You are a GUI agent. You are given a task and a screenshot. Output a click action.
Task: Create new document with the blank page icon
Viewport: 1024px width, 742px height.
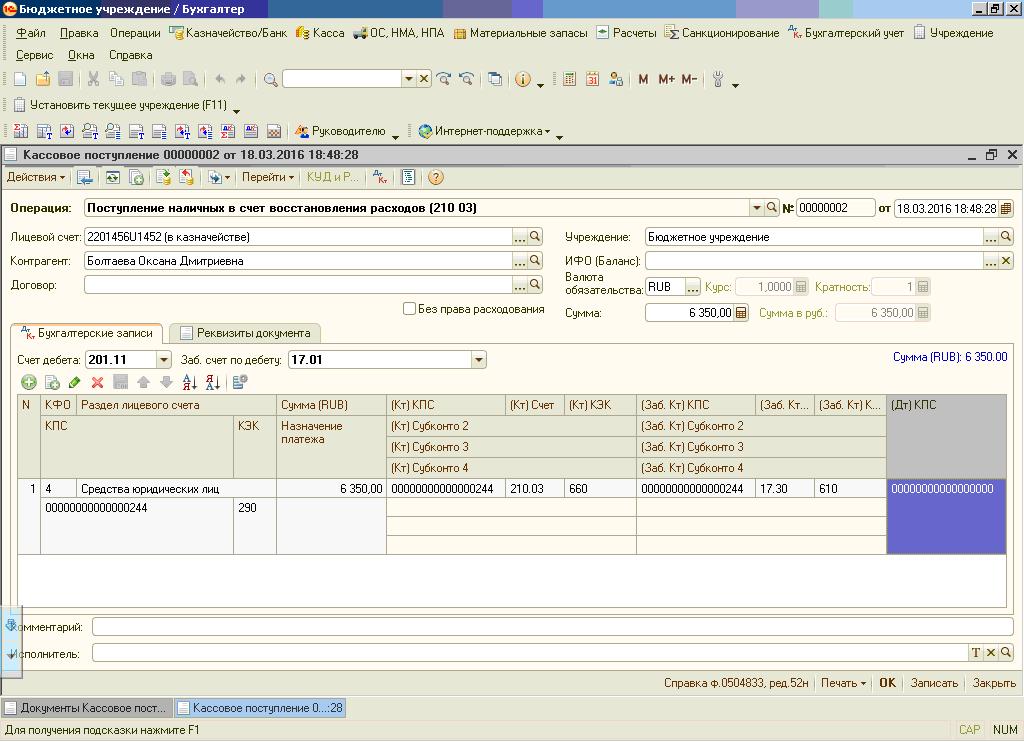[x=20, y=79]
